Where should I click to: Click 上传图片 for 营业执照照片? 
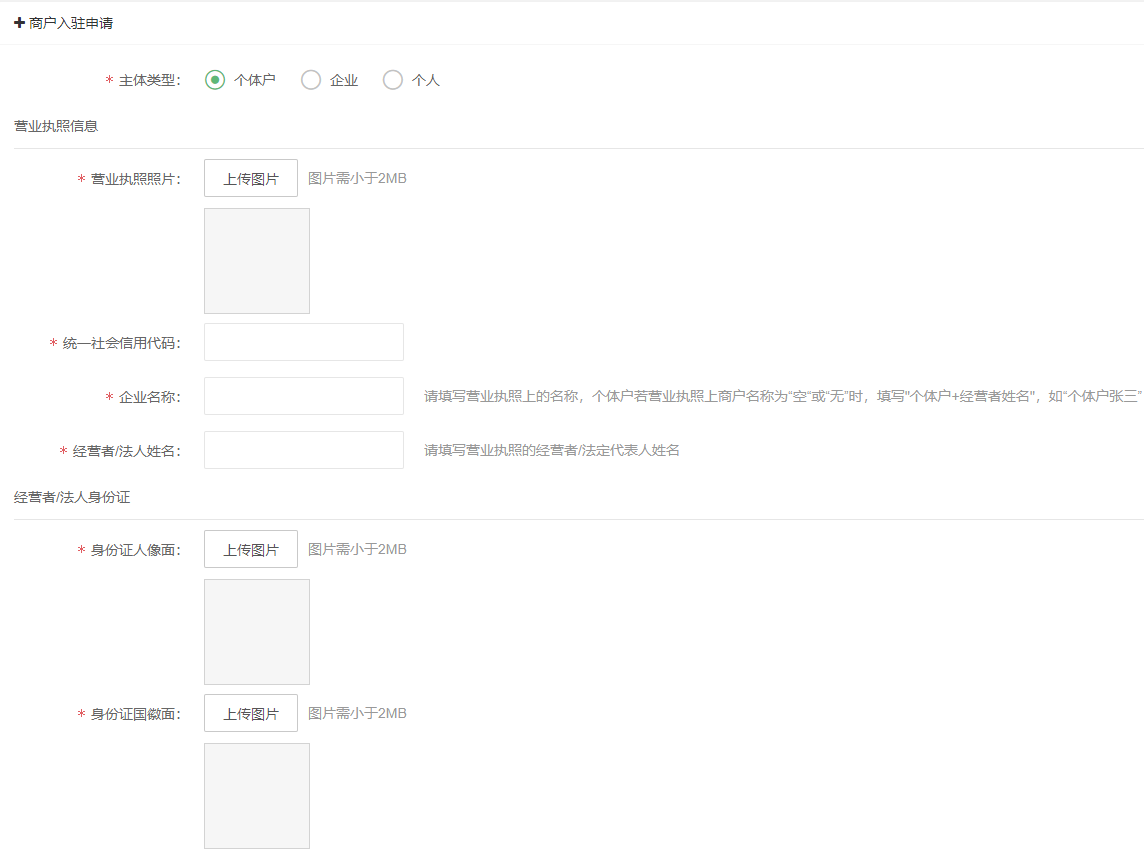coord(251,179)
